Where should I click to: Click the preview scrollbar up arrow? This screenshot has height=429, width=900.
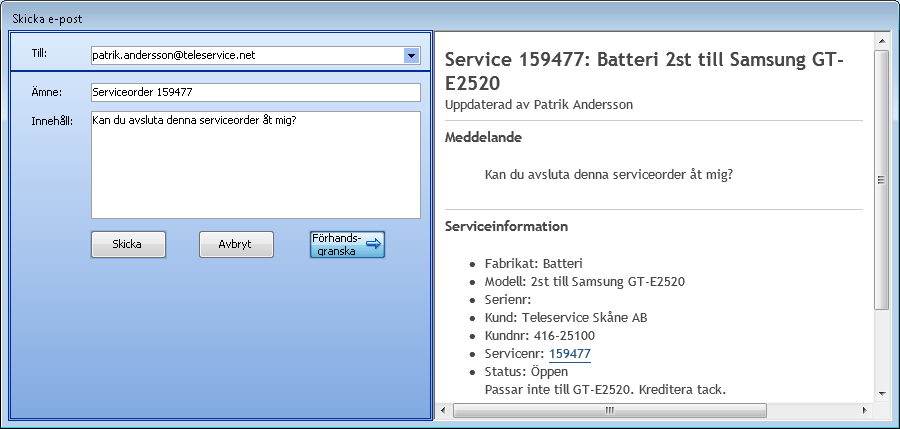(881, 42)
